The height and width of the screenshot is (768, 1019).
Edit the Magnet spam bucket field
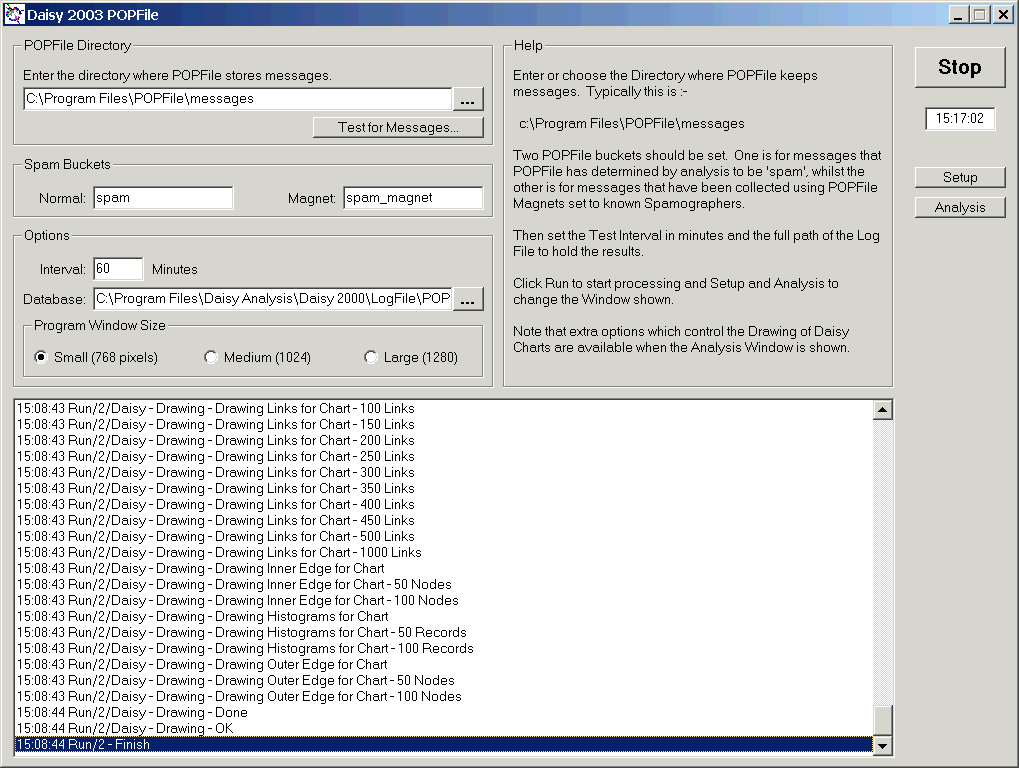tap(413, 198)
